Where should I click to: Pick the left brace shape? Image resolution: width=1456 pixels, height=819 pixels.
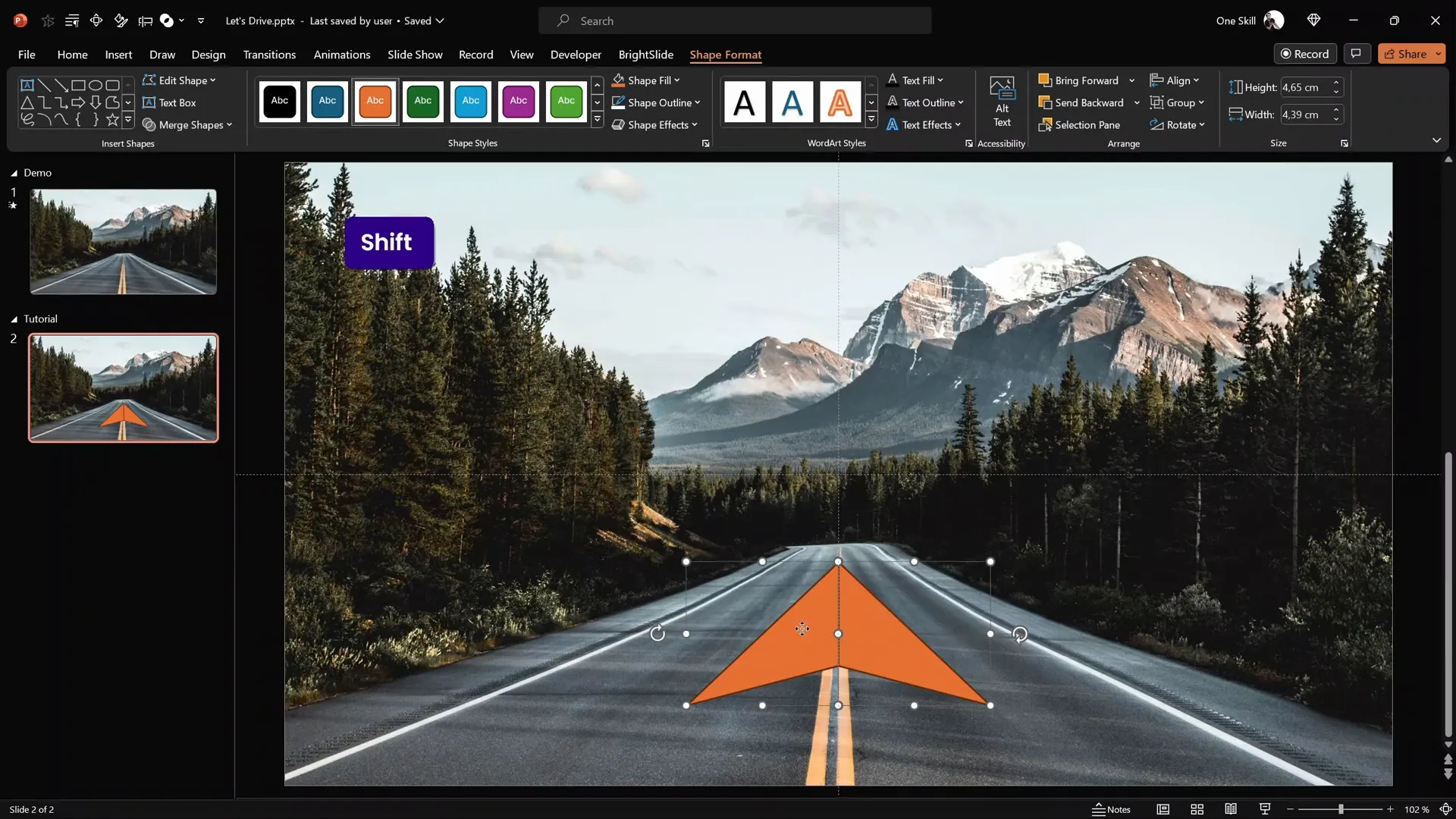78,120
